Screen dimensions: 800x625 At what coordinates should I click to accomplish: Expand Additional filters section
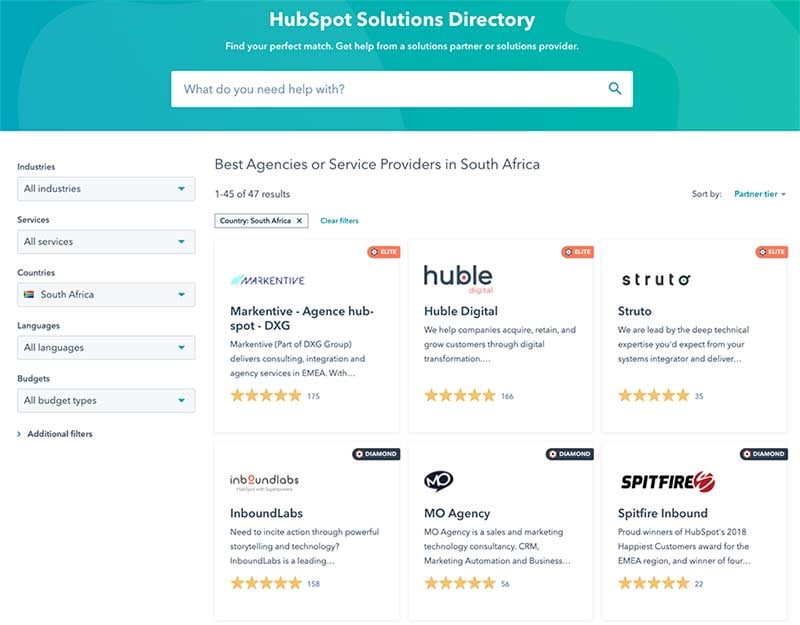(55, 434)
